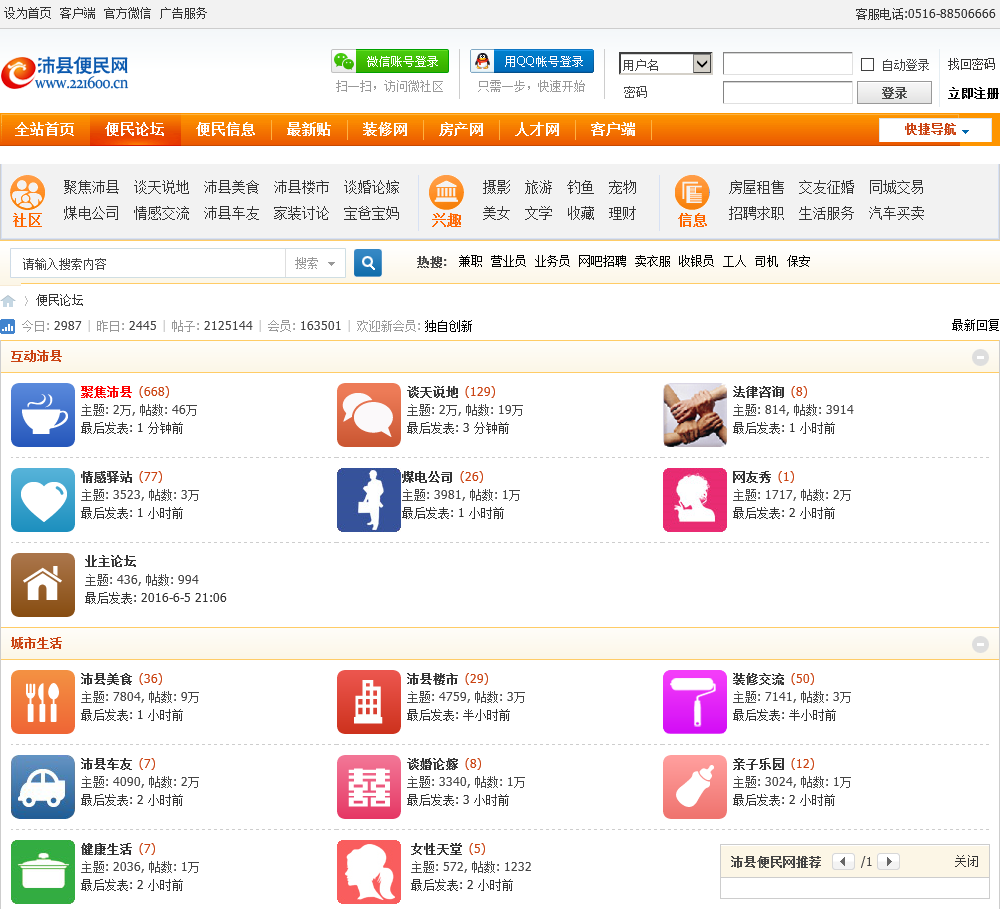This screenshot has width=1000, height=909.
Task: Collapse the 互动沛县 section
Action: 980,357
